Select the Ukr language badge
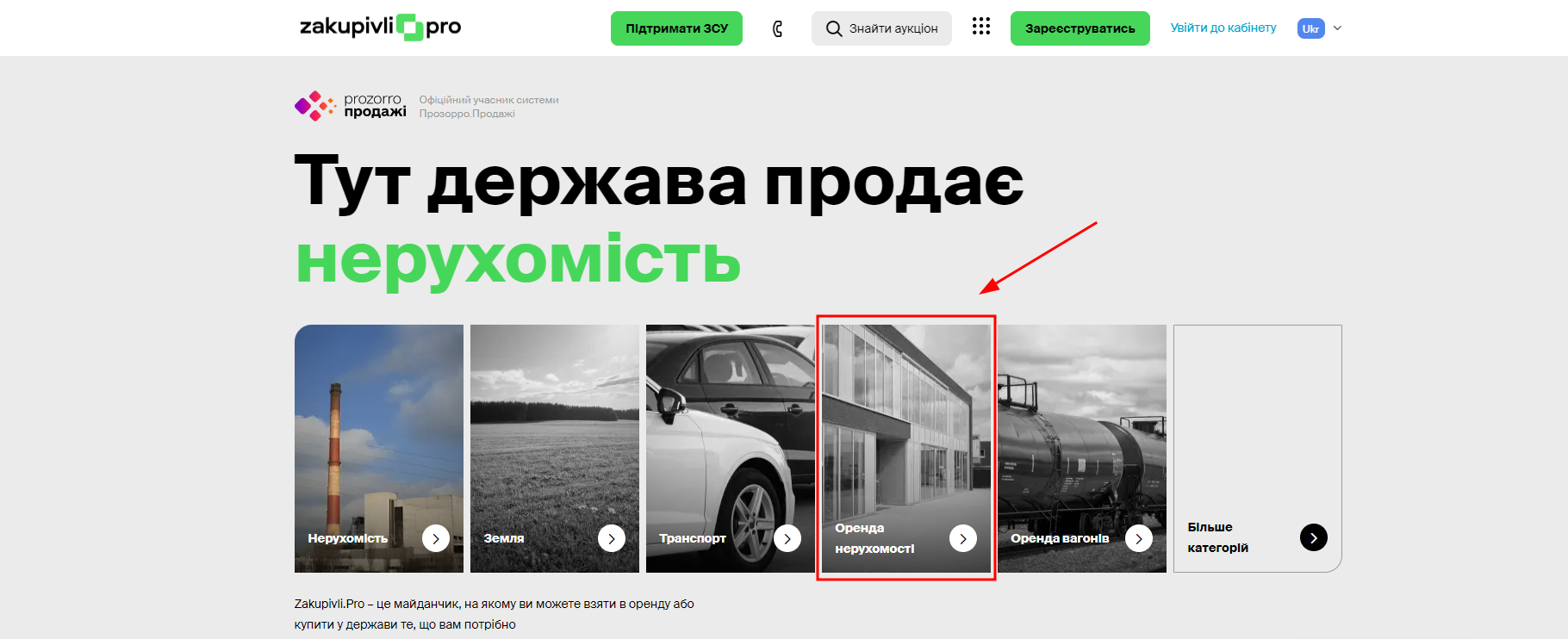Screen dimensions: 1568x639 point(1310,28)
